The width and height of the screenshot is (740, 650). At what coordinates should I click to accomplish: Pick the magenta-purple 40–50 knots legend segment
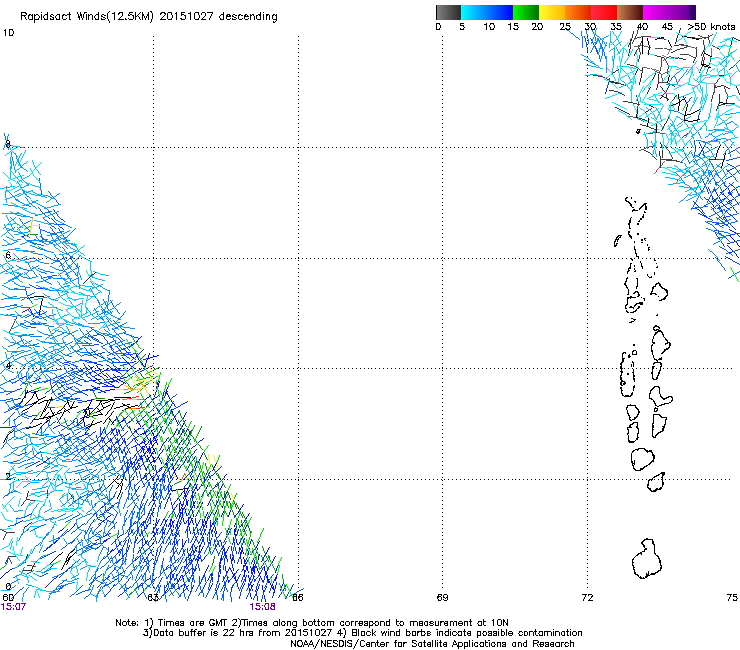click(x=669, y=12)
